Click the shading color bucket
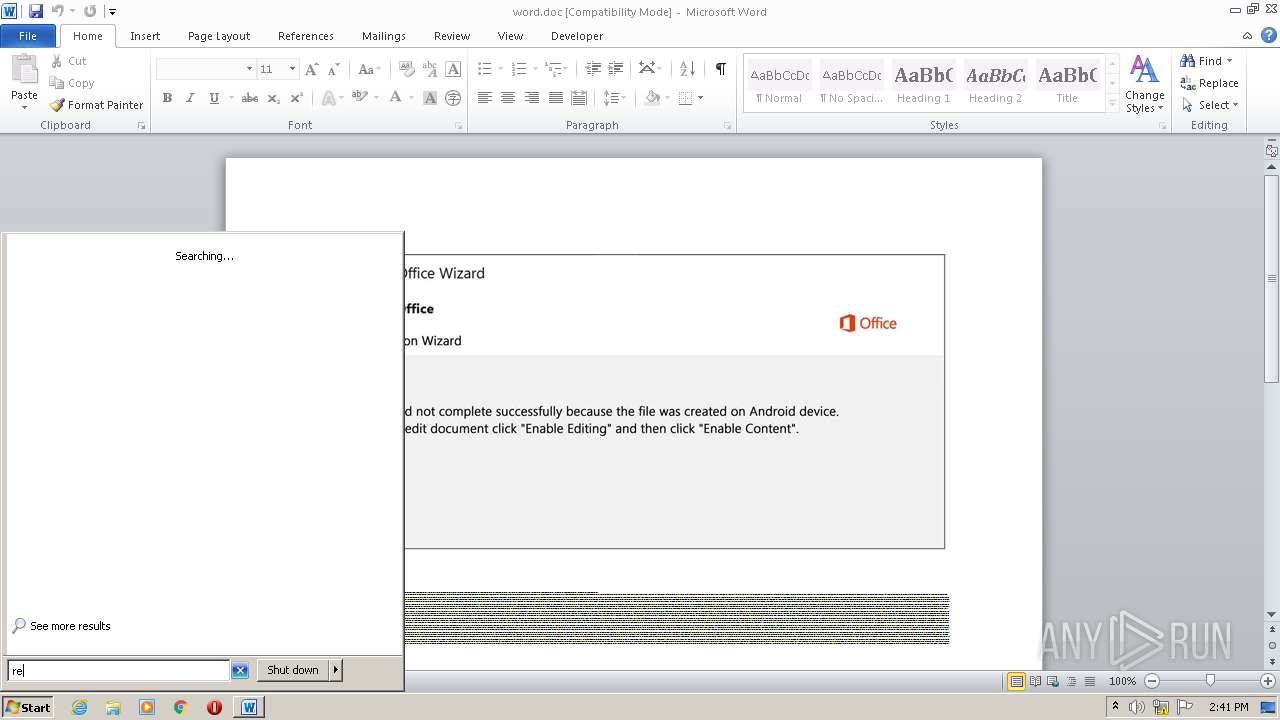Viewport: 1280px width, 720px height. [653, 98]
